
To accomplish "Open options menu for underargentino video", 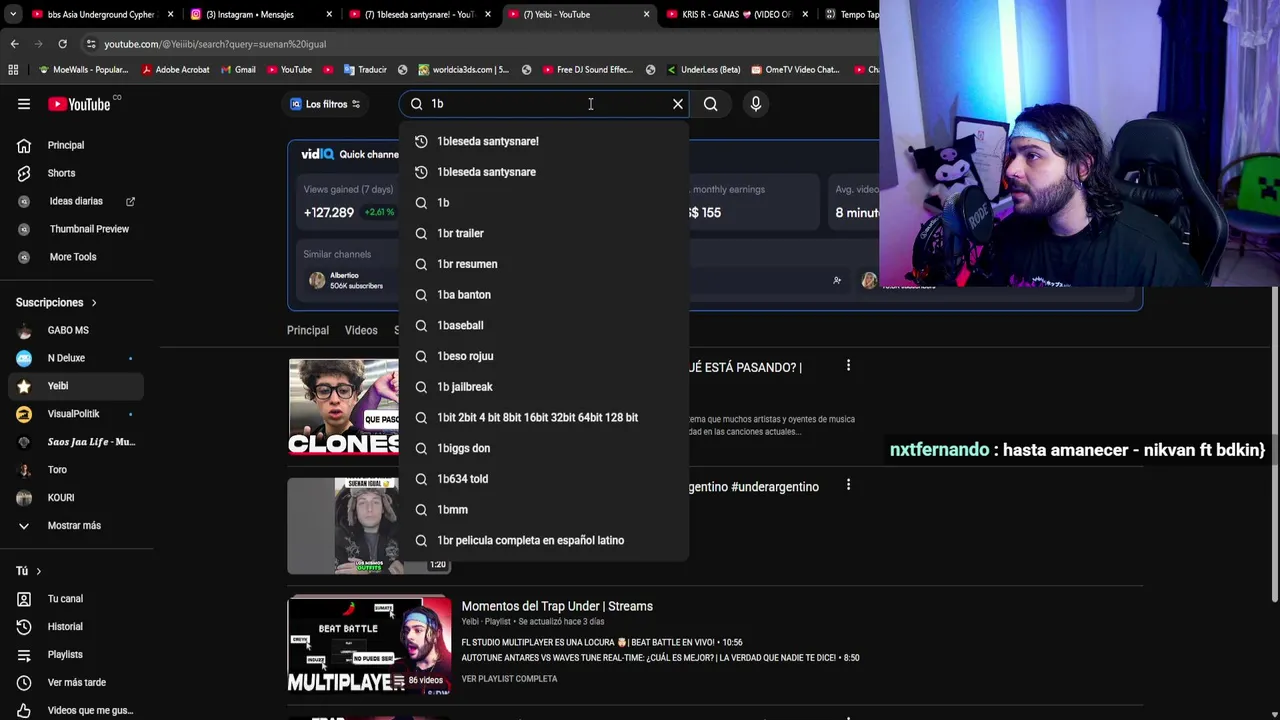I will click(848, 485).
